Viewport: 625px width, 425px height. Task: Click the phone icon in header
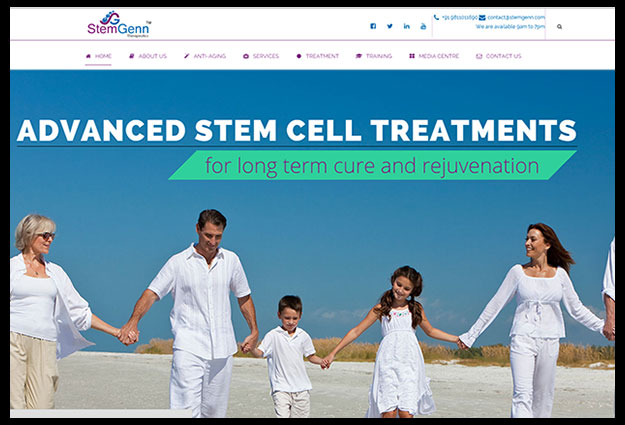pos(436,17)
